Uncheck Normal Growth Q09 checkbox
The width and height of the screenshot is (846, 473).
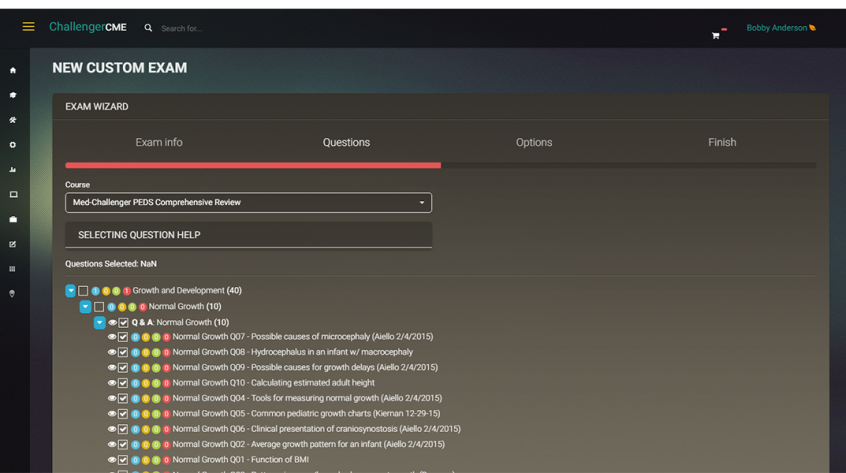pos(123,368)
